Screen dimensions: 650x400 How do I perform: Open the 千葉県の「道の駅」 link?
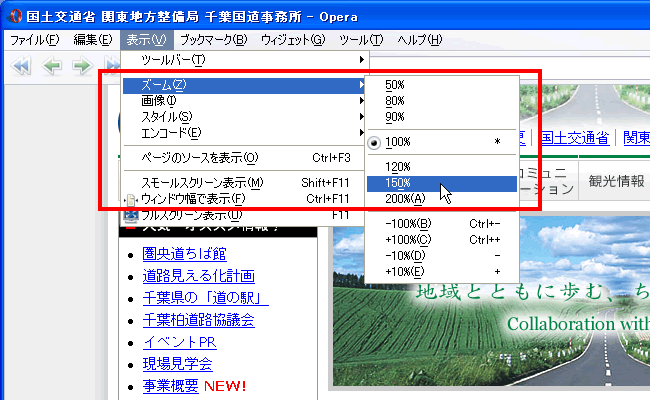coord(206,298)
